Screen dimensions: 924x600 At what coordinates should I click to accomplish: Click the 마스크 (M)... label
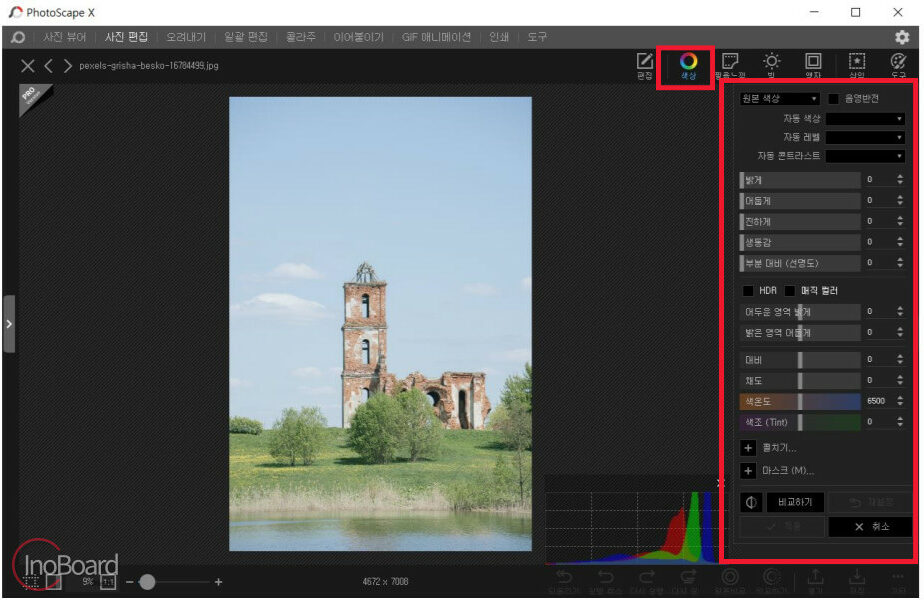pos(788,470)
